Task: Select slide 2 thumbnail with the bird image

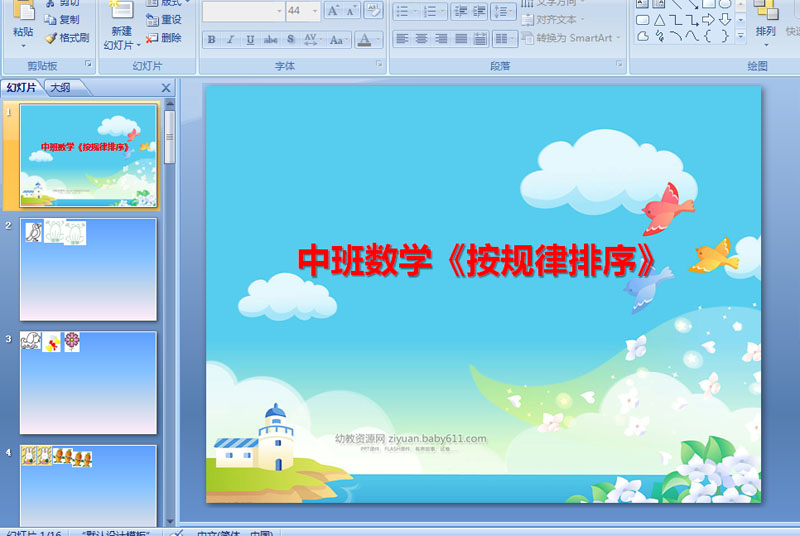Action: [x=88, y=269]
